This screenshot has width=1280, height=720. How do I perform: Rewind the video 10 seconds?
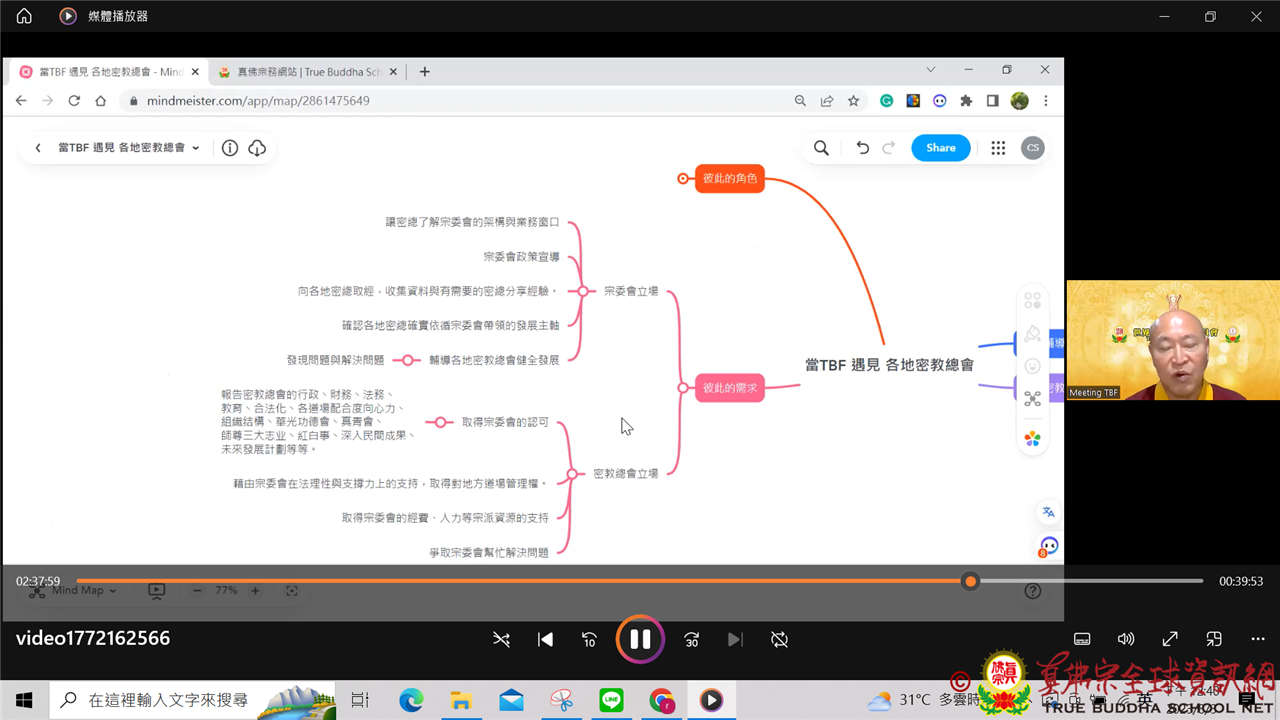589,639
